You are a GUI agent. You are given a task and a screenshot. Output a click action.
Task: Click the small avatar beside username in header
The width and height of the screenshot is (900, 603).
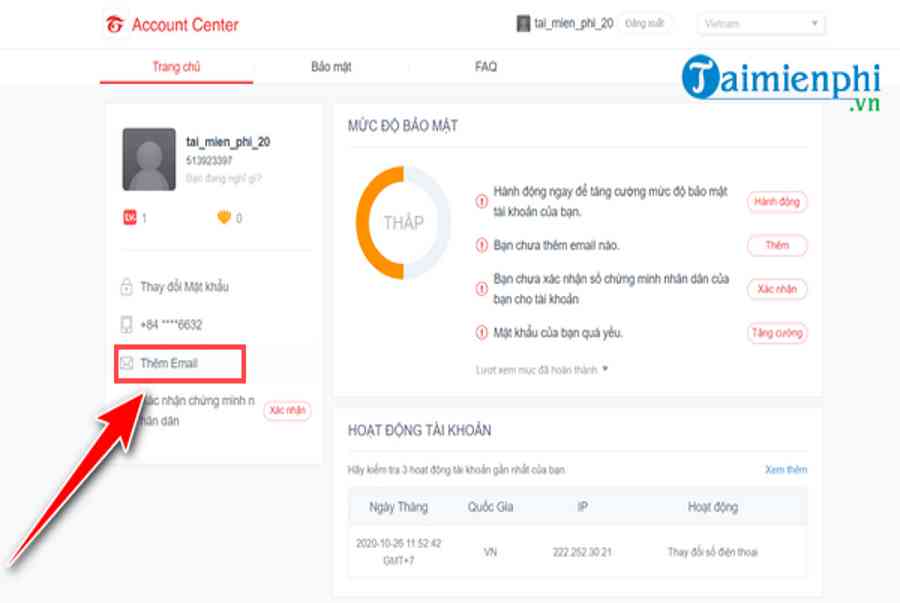(x=523, y=23)
